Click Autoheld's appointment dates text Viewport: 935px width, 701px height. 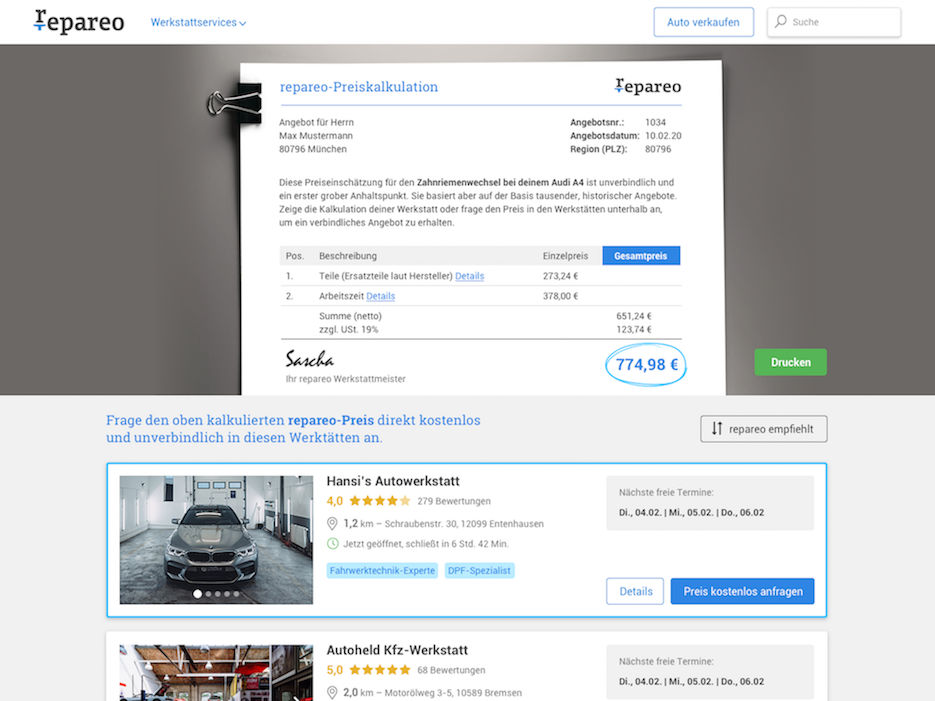click(x=691, y=681)
